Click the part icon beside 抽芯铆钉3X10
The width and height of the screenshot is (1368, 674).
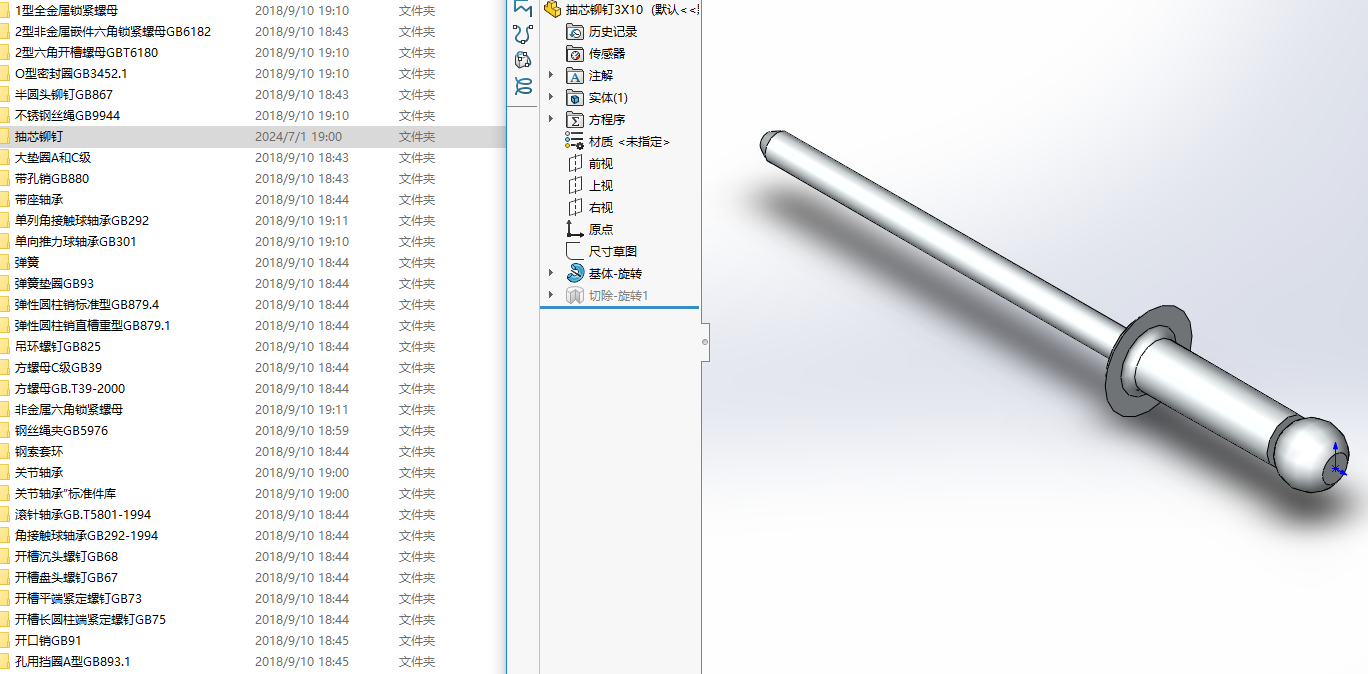coord(552,9)
